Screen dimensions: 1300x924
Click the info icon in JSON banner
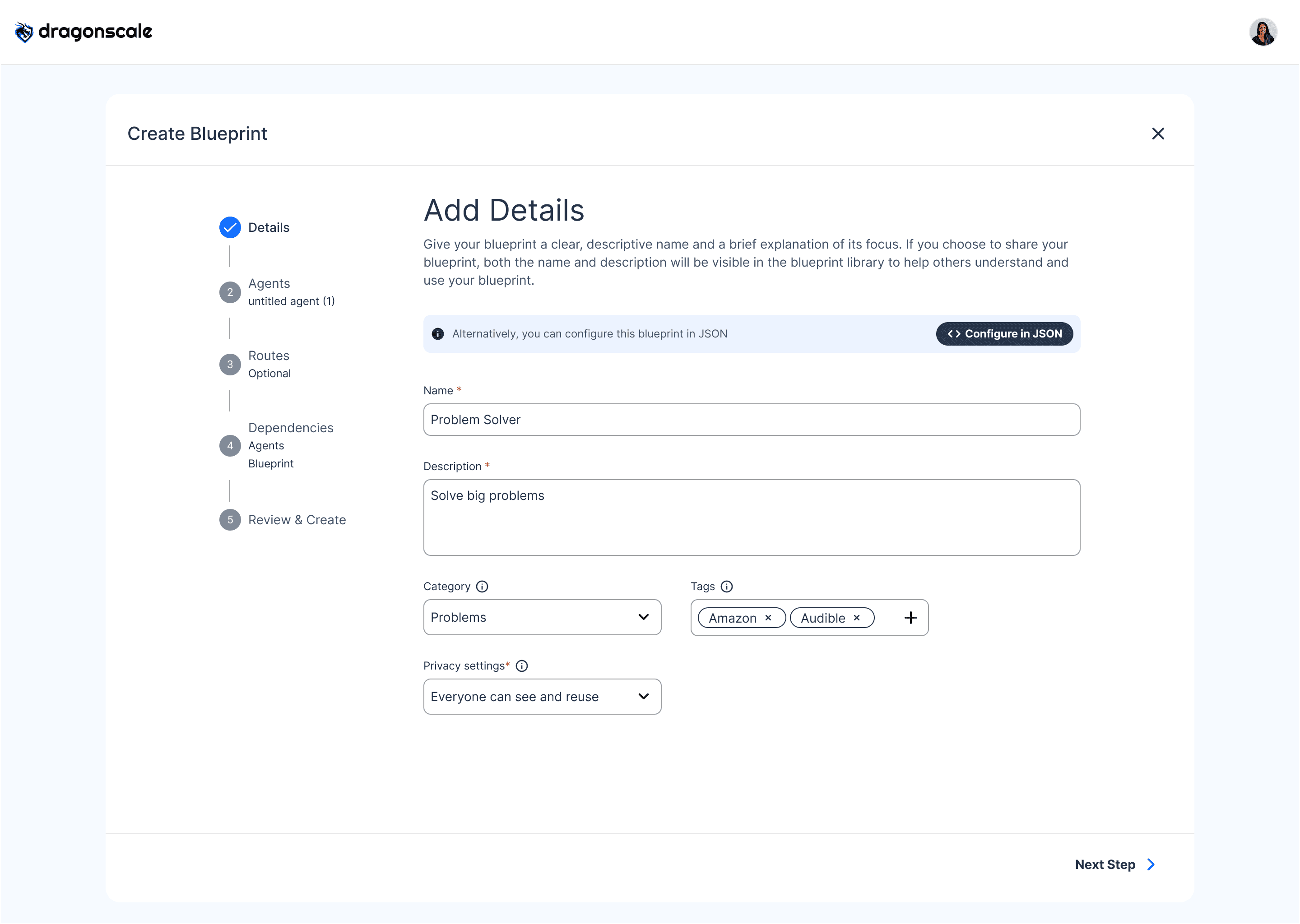438,334
